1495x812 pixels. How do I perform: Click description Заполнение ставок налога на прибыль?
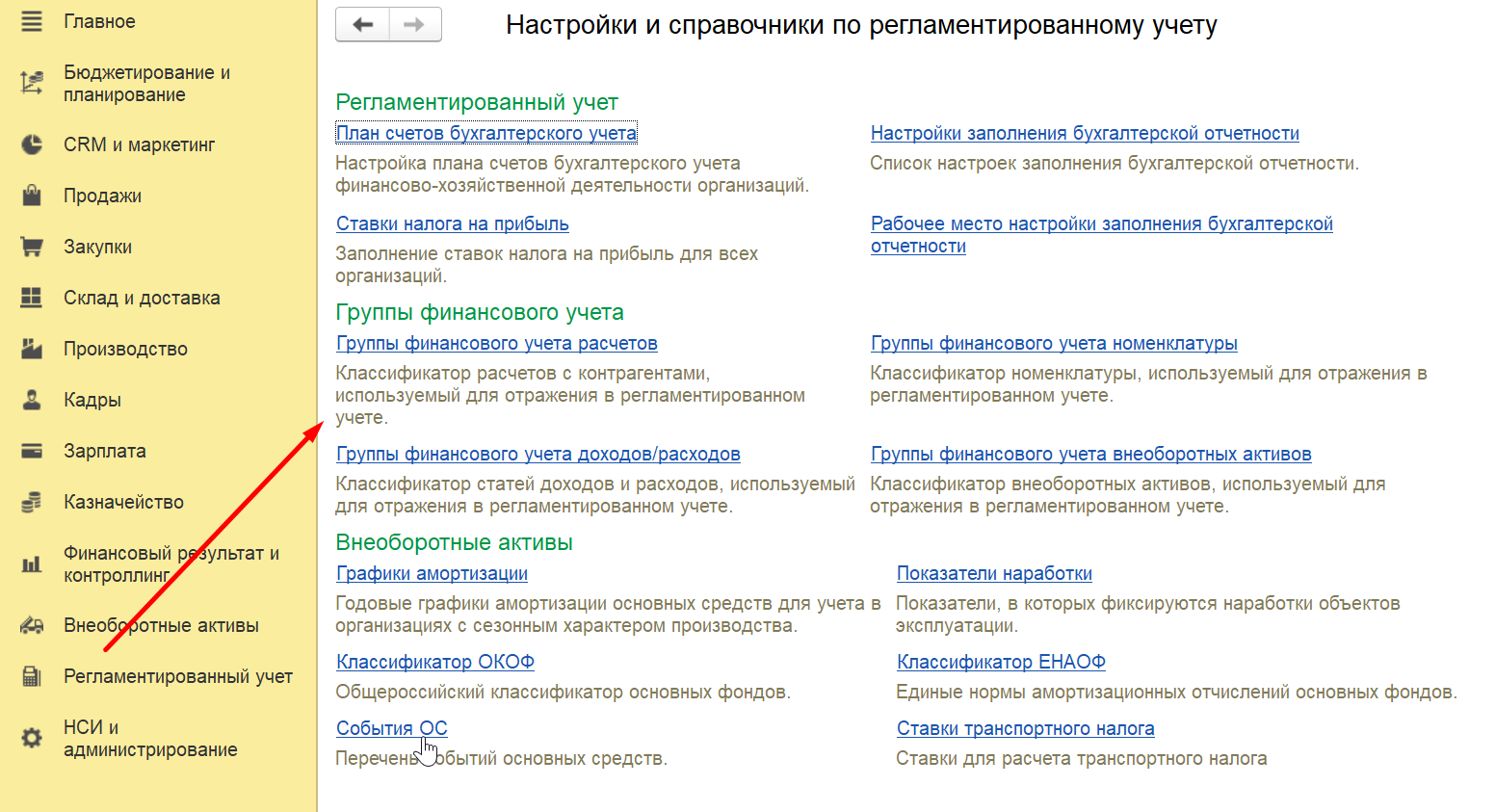(546, 265)
